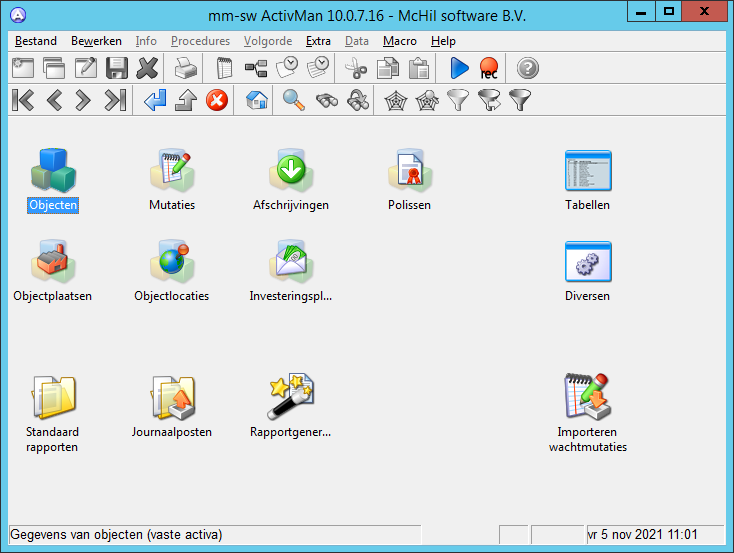
Task: Click the spider web with arrow icon
Action: [x=427, y=100]
